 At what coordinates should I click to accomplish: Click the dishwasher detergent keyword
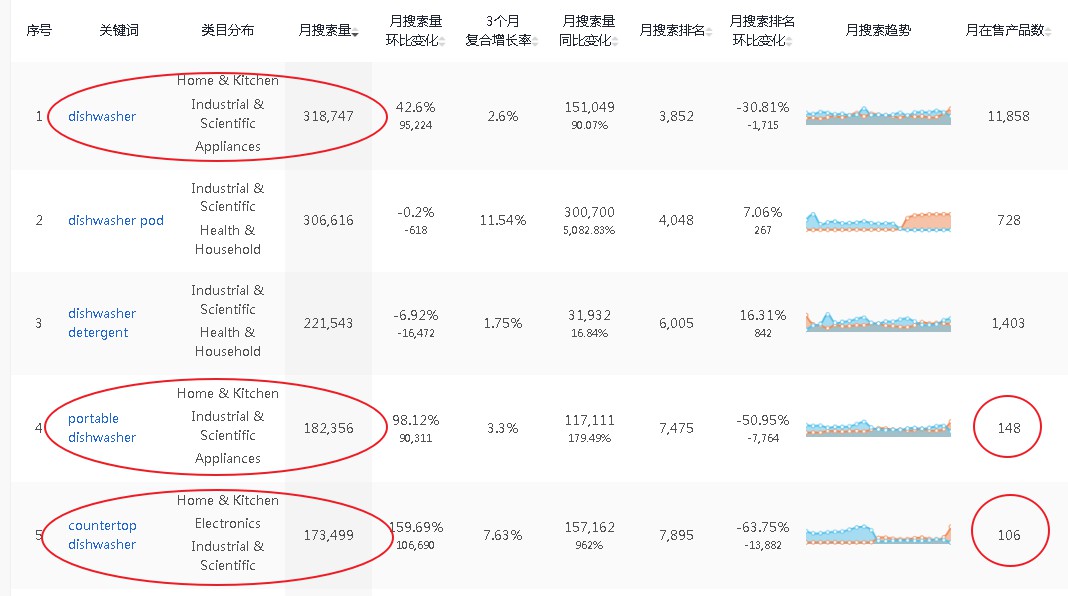[x=102, y=323]
